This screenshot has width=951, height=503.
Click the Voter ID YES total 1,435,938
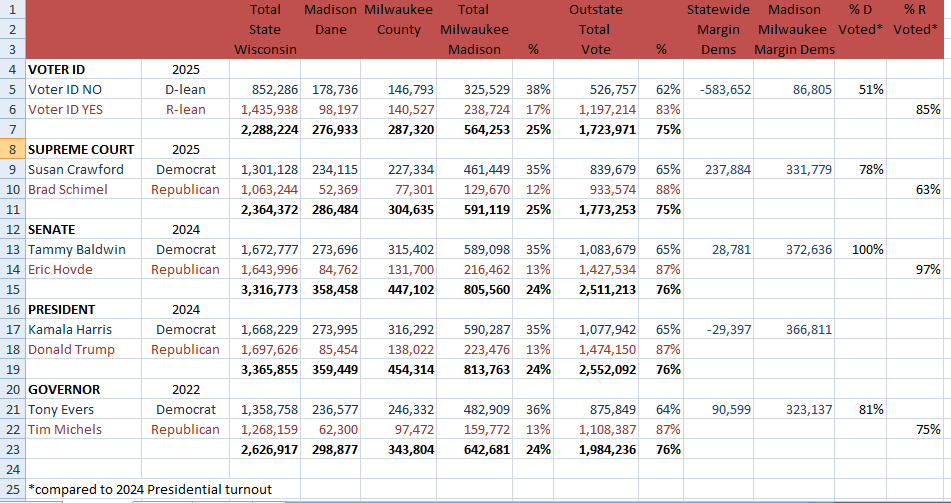[x=265, y=109]
